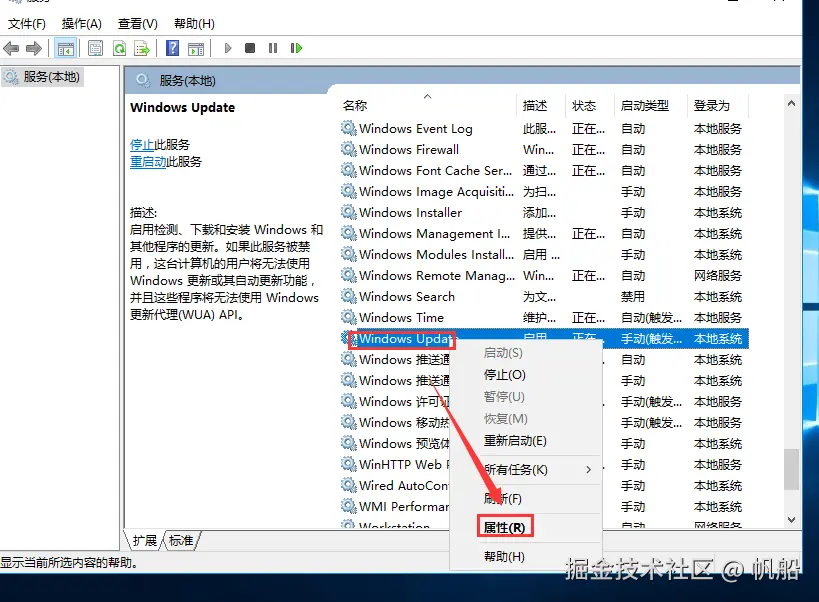Click the Refresh toolbar icon
Screen dimensions: 819x602
coord(120,49)
